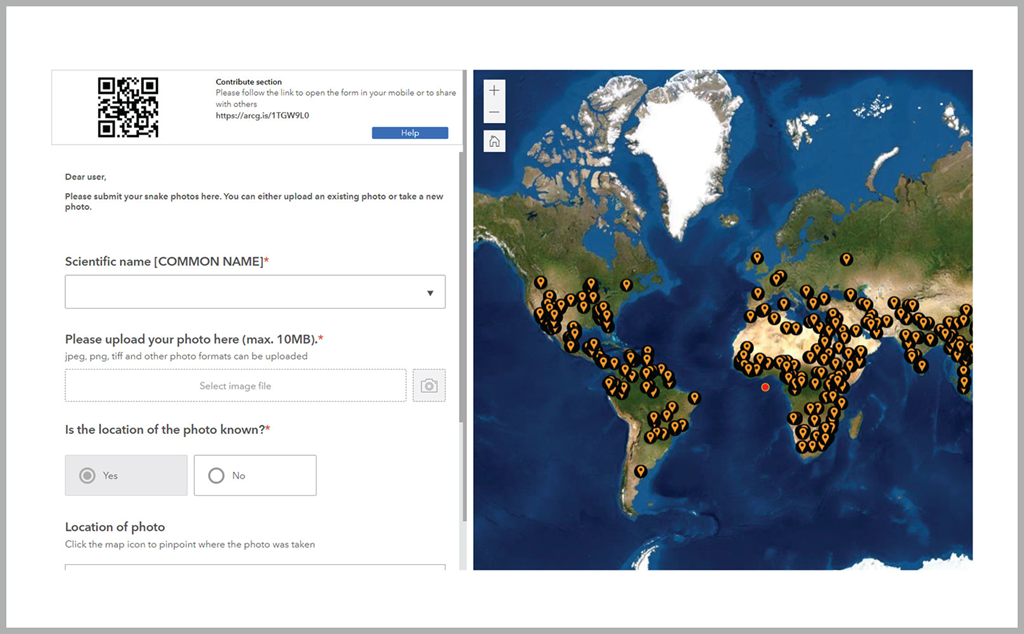Click the QR code for the contribute form

pyautogui.click(x=129, y=107)
